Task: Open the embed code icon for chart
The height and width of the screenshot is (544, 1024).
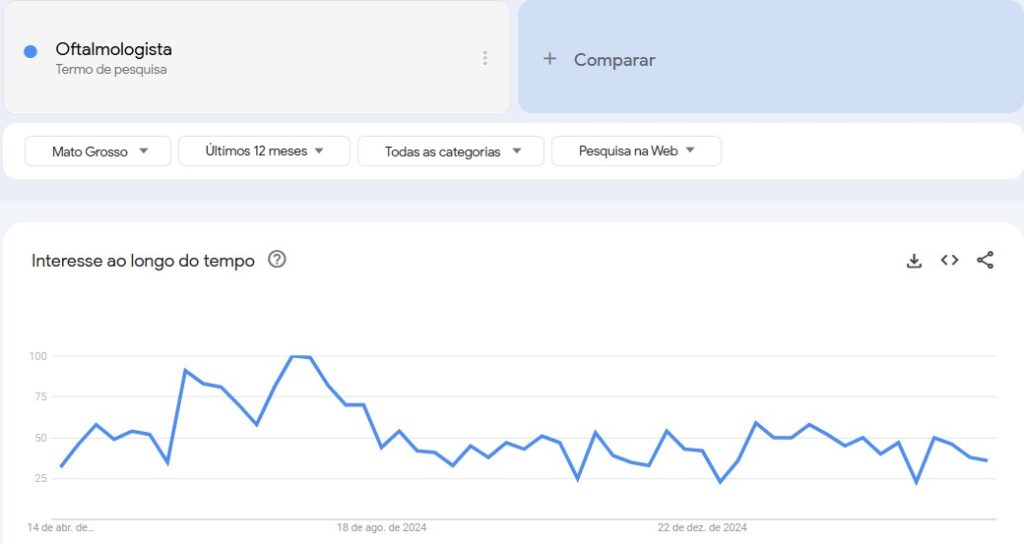Action: point(950,260)
